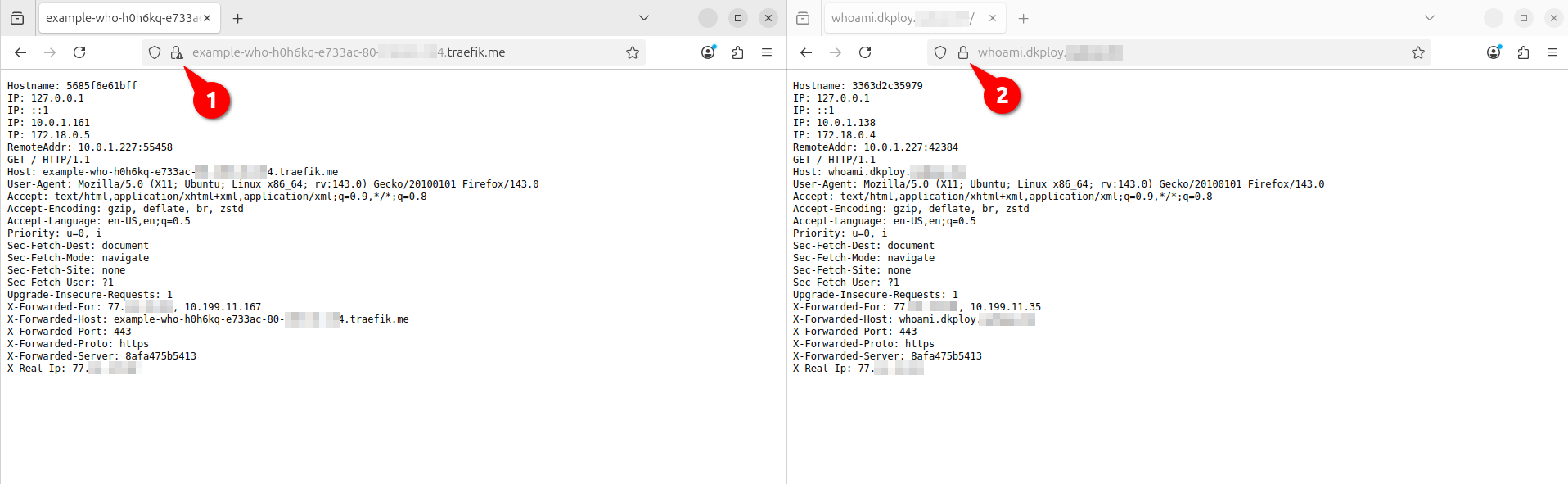
Task: Click back arrow in left browser window
Action: pyautogui.click(x=20, y=52)
